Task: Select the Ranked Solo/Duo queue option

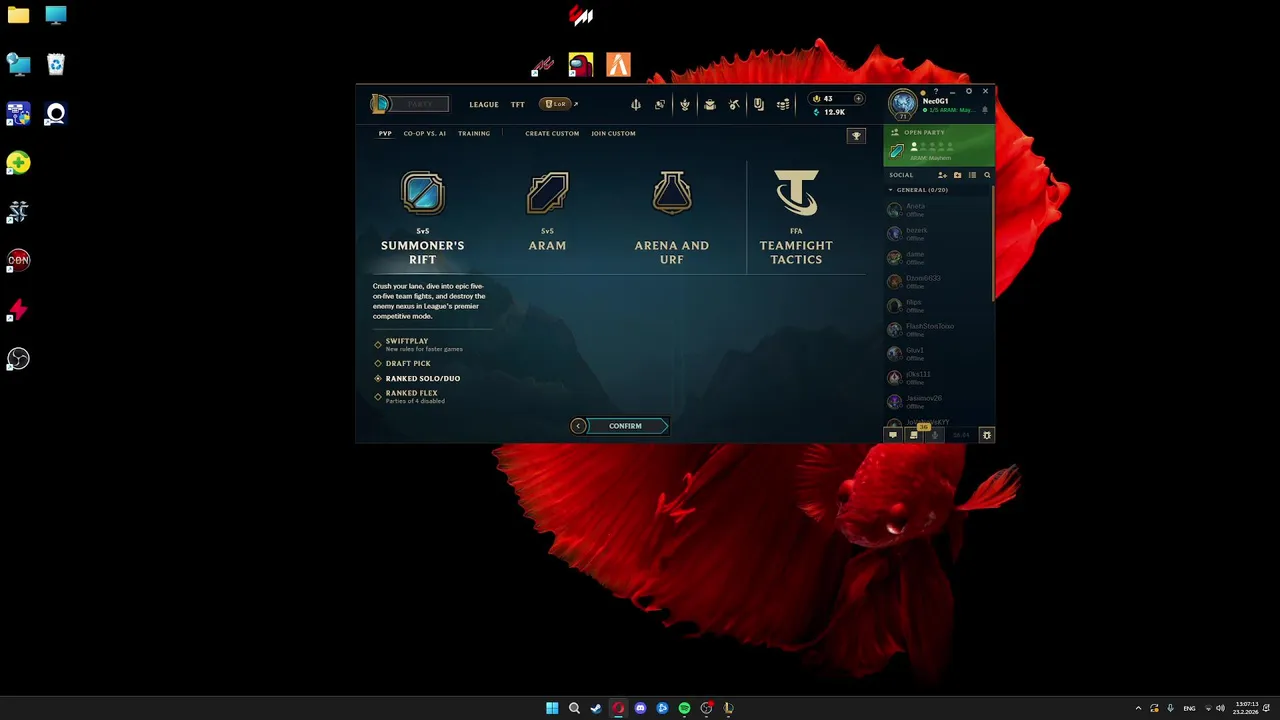Action: click(x=417, y=379)
